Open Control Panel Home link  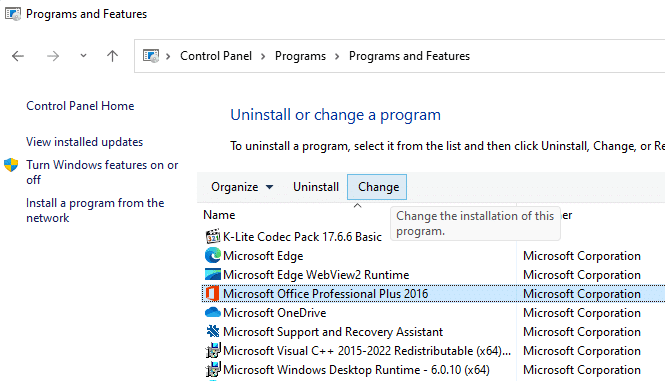[80, 106]
